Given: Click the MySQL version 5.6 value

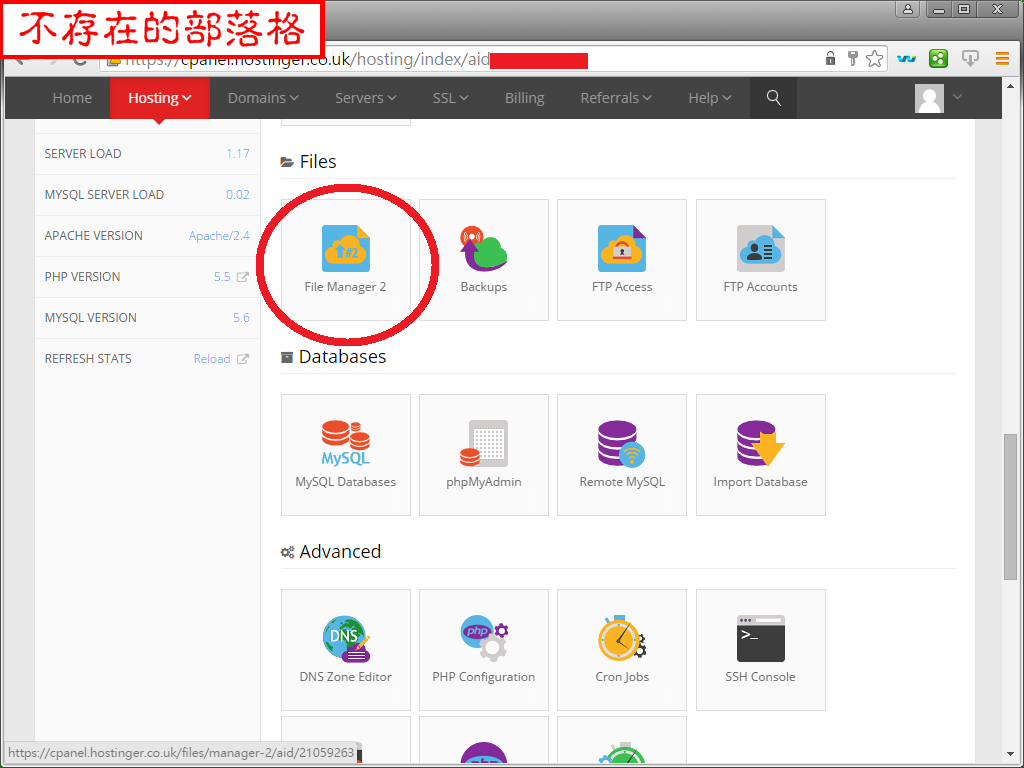Looking at the screenshot, I should 241,318.
